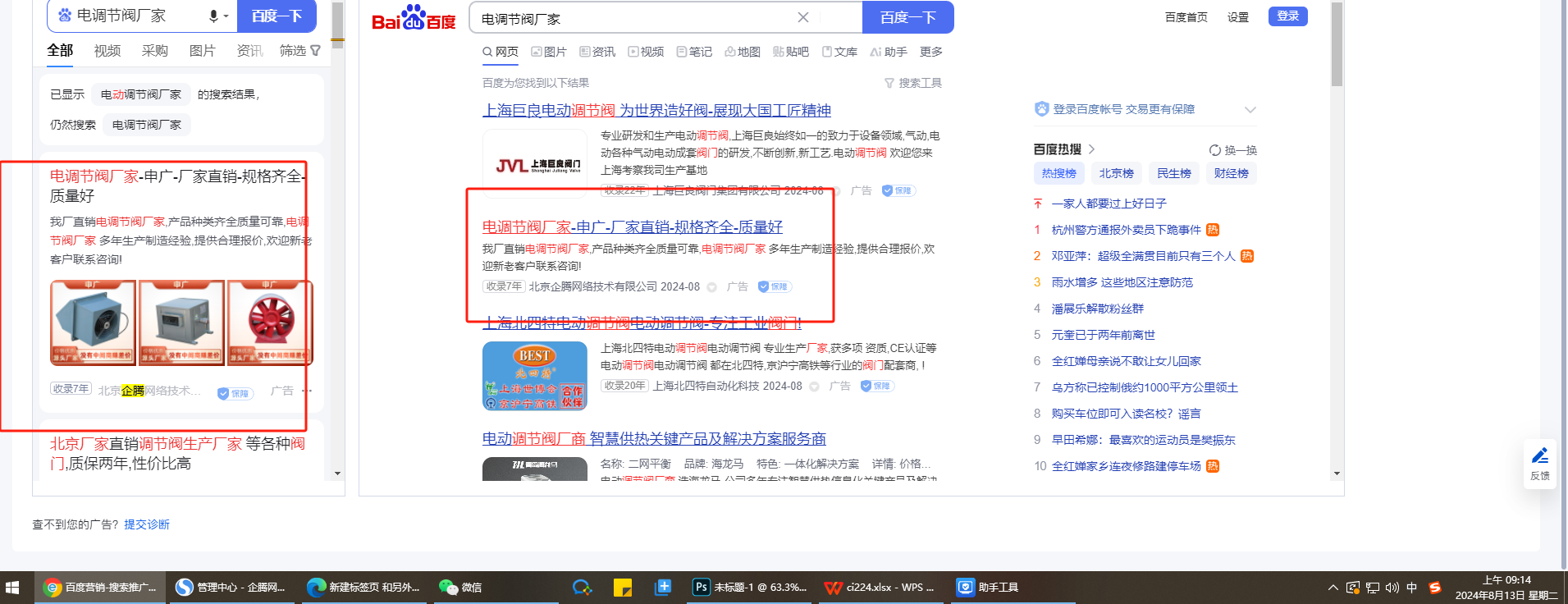Open the 筛选 filter in mobile preview
The image size is (1568, 604).
tap(299, 51)
